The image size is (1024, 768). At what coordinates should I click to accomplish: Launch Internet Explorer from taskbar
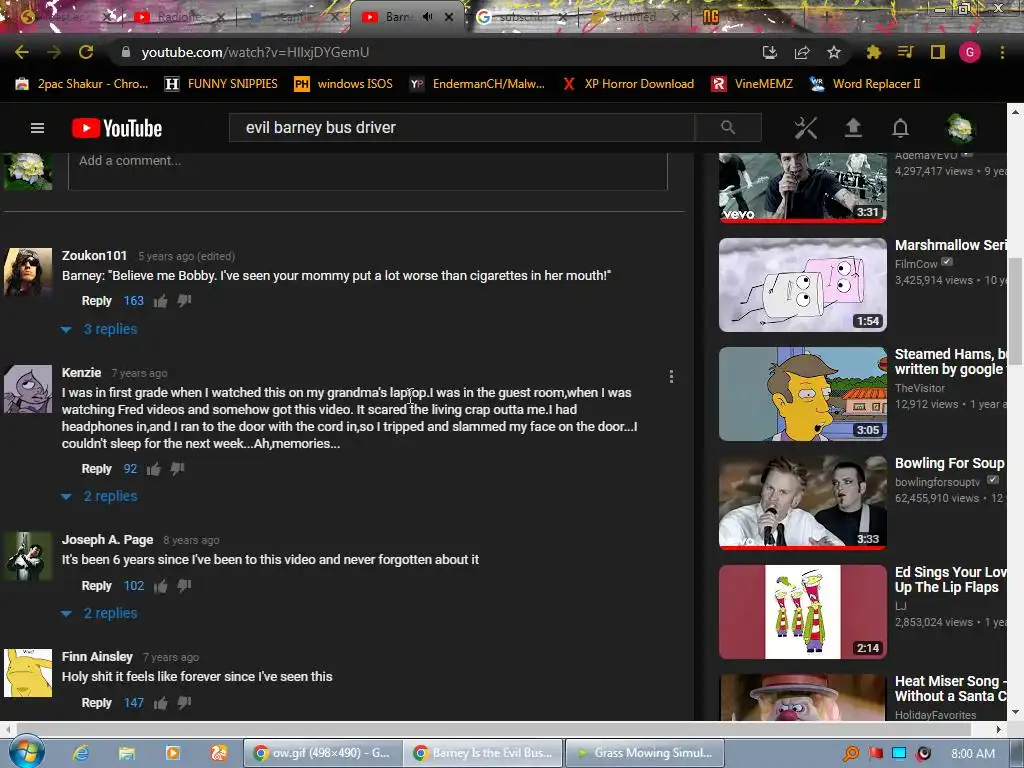81,753
